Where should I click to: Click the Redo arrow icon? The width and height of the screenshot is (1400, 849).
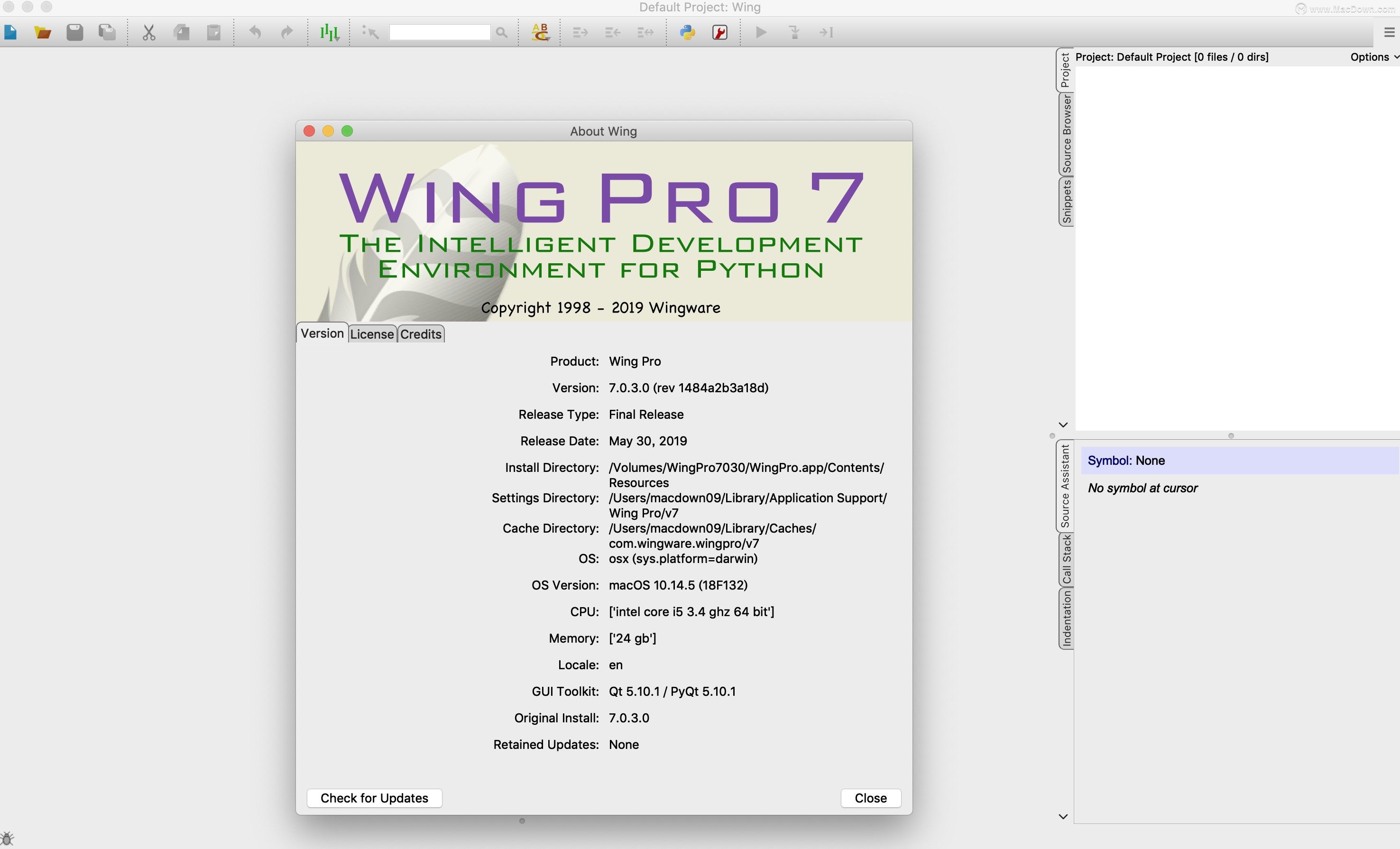(x=287, y=32)
